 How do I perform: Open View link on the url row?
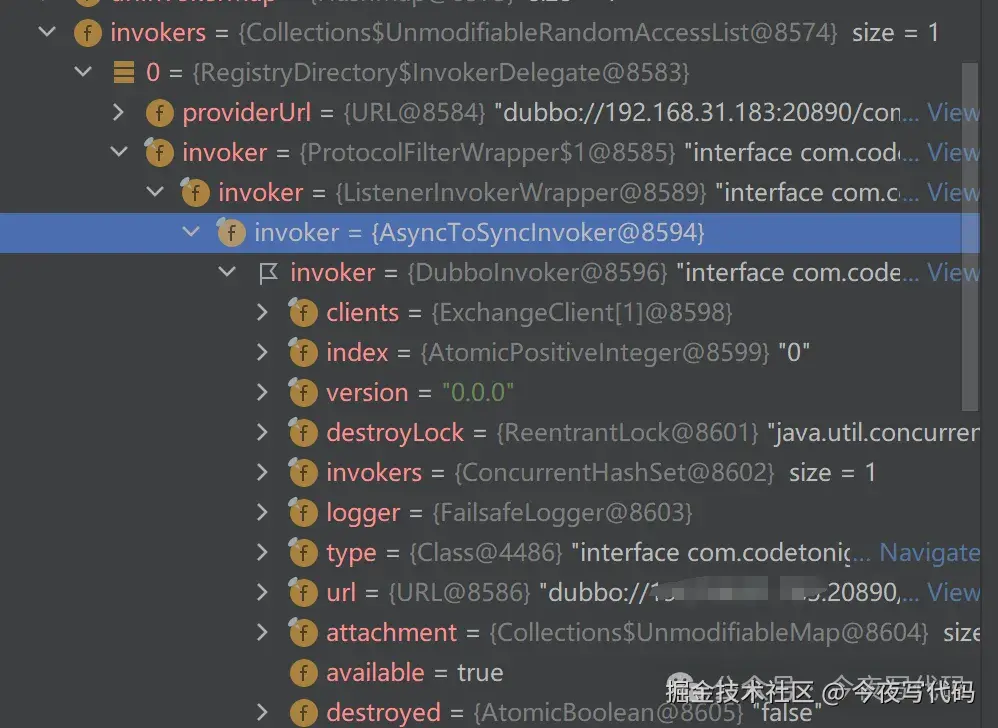[x=953, y=592]
